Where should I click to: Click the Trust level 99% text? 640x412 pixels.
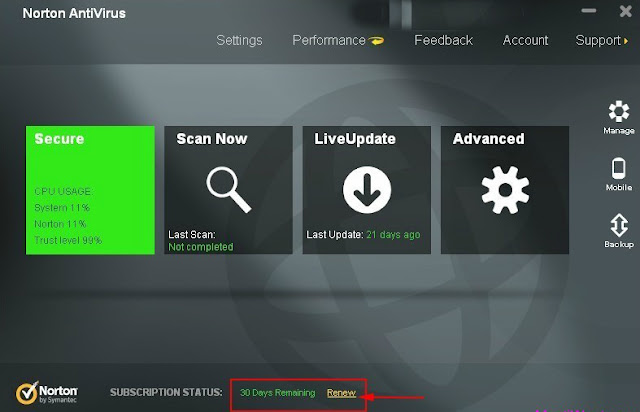click(68, 240)
